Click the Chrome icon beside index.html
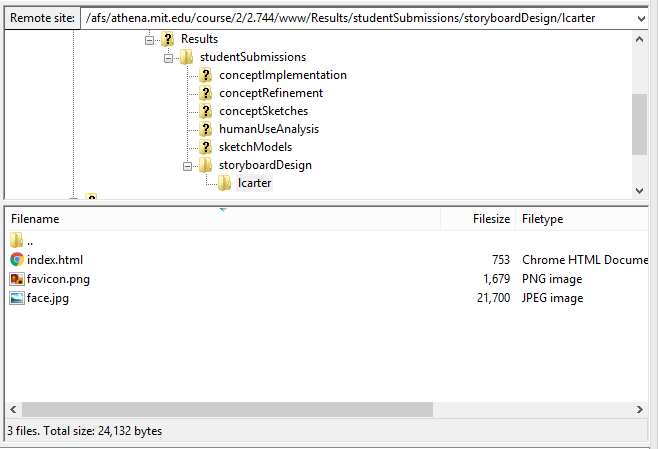Image resolution: width=658 pixels, height=449 pixels. click(17, 260)
